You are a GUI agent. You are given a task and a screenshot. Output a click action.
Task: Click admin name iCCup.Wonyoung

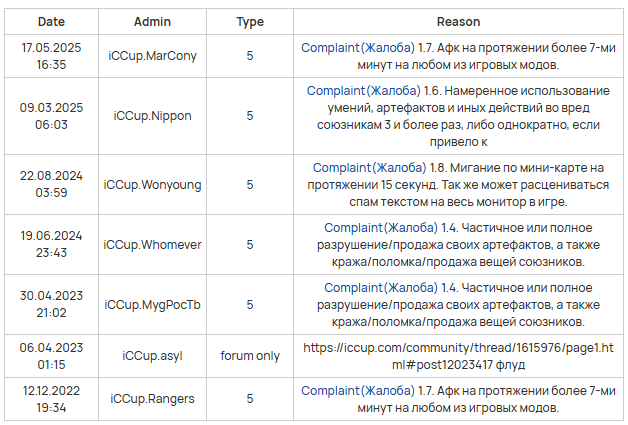[x=152, y=185]
